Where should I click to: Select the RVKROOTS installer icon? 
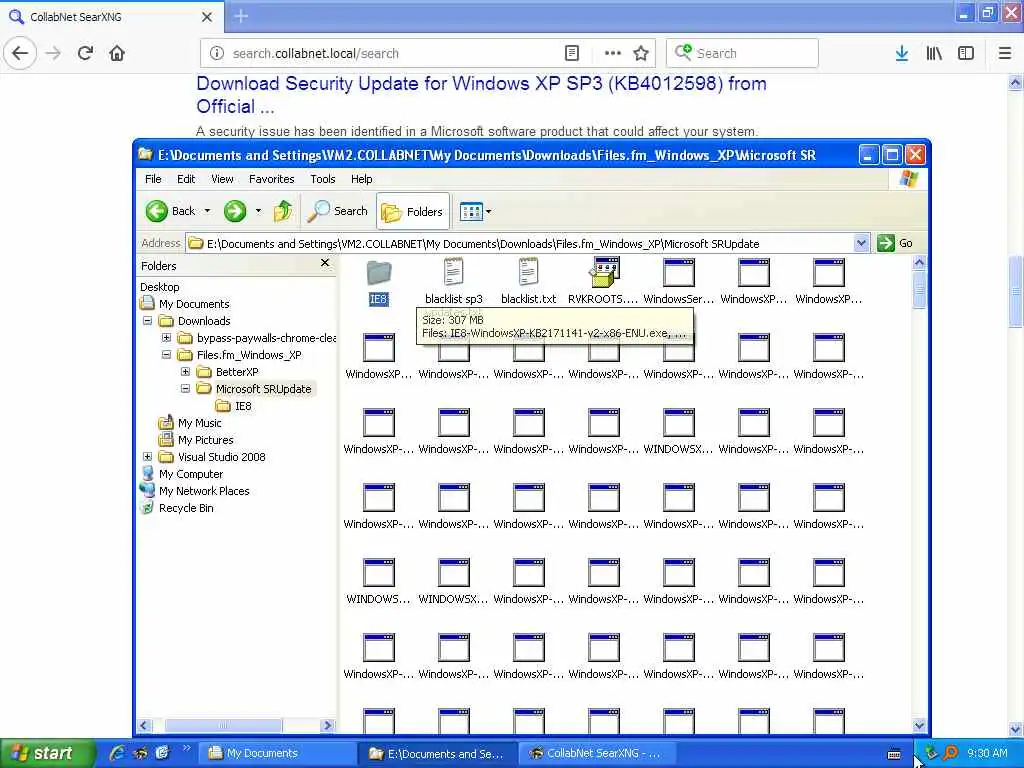[603, 272]
